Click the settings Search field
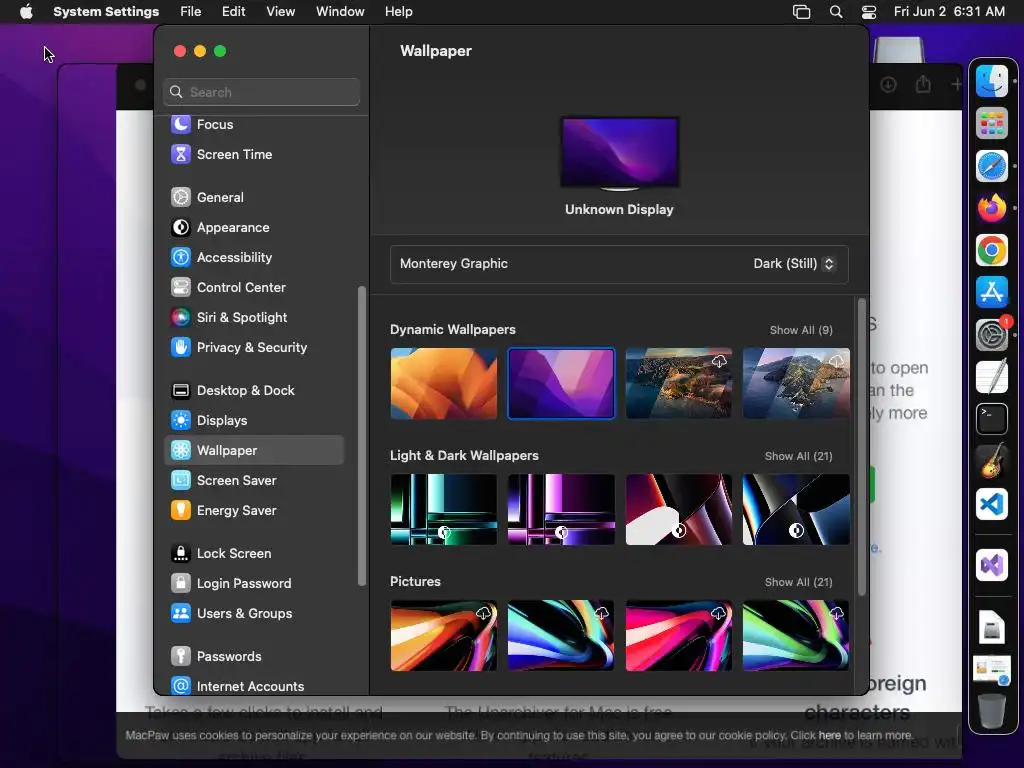The height and width of the screenshot is (768, 1024). click(x=261, y=92)
